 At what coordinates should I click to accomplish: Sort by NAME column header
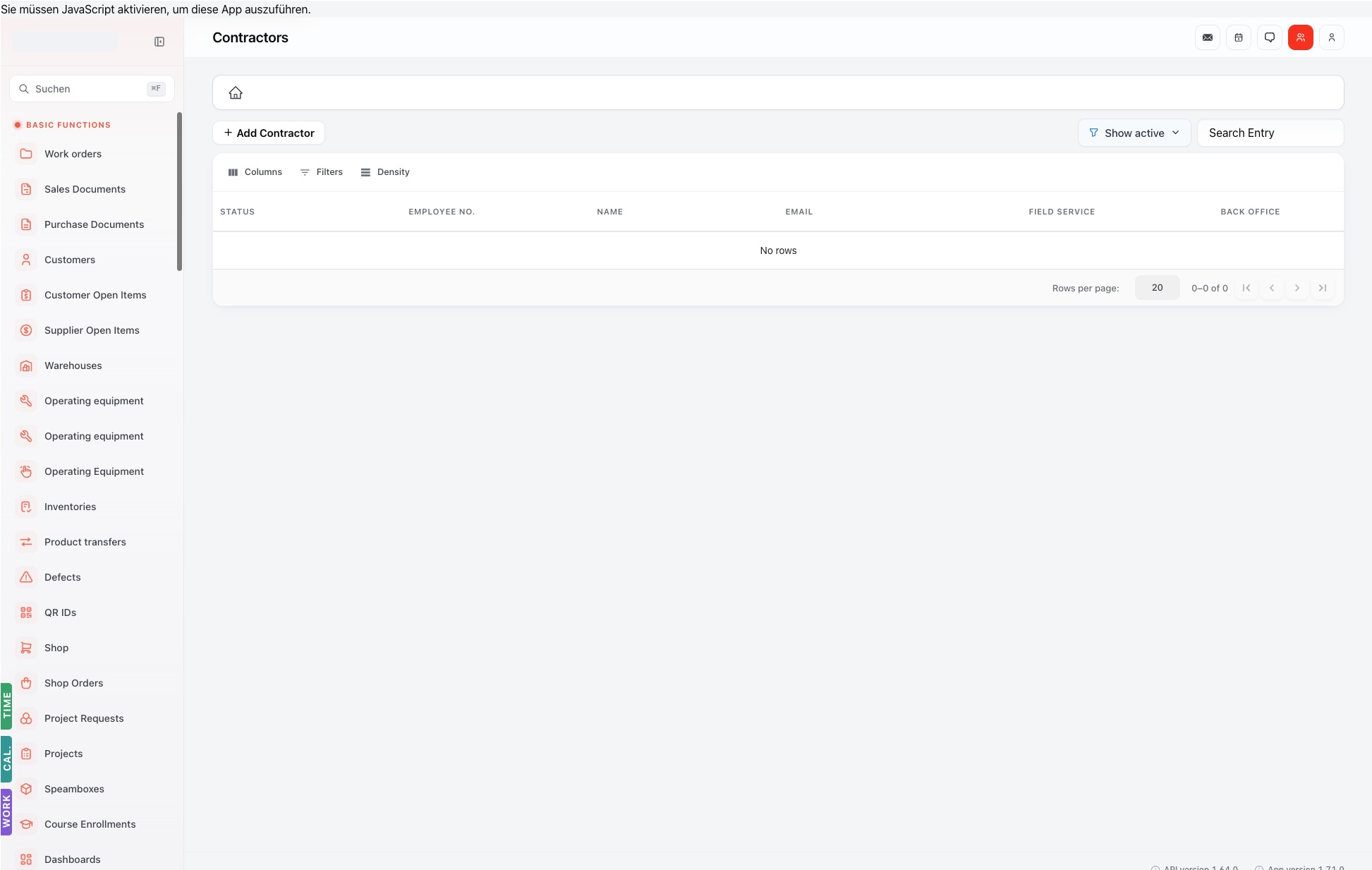click(609, 212)
